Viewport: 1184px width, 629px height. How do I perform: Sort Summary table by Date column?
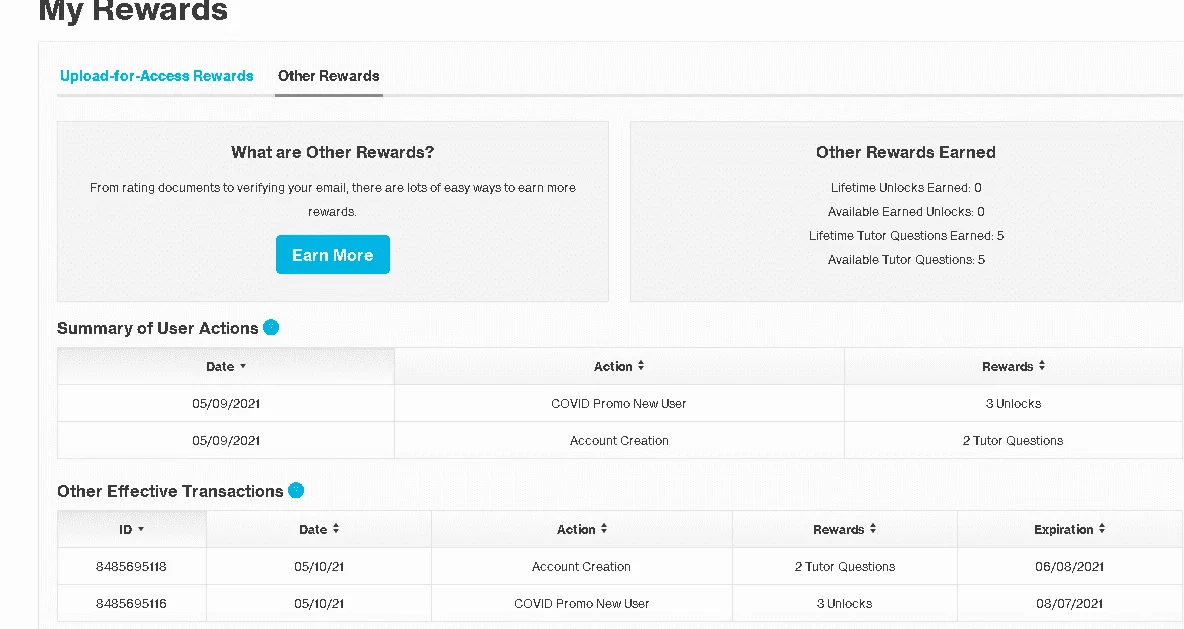[226, 366]
